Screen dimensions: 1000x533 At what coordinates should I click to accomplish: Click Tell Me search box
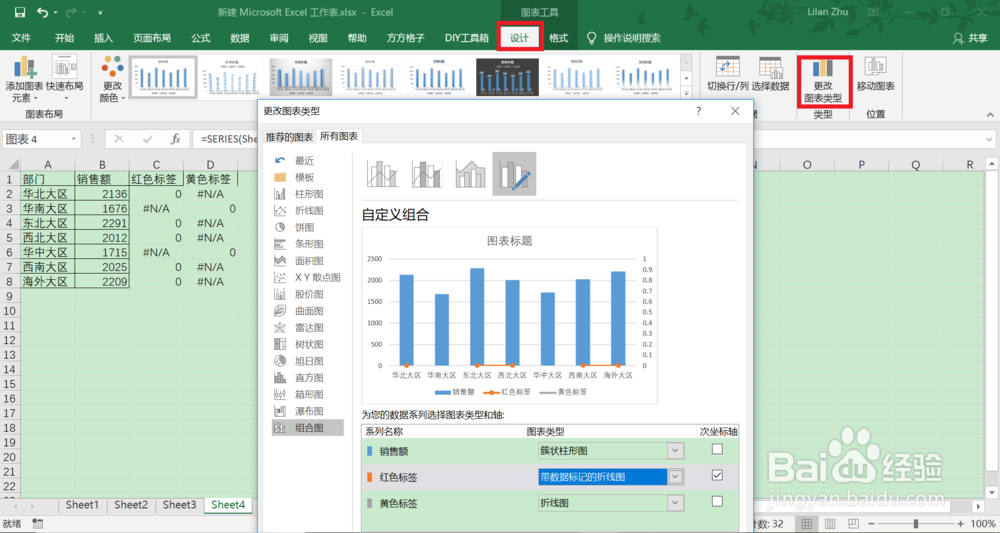coord(624,38)
